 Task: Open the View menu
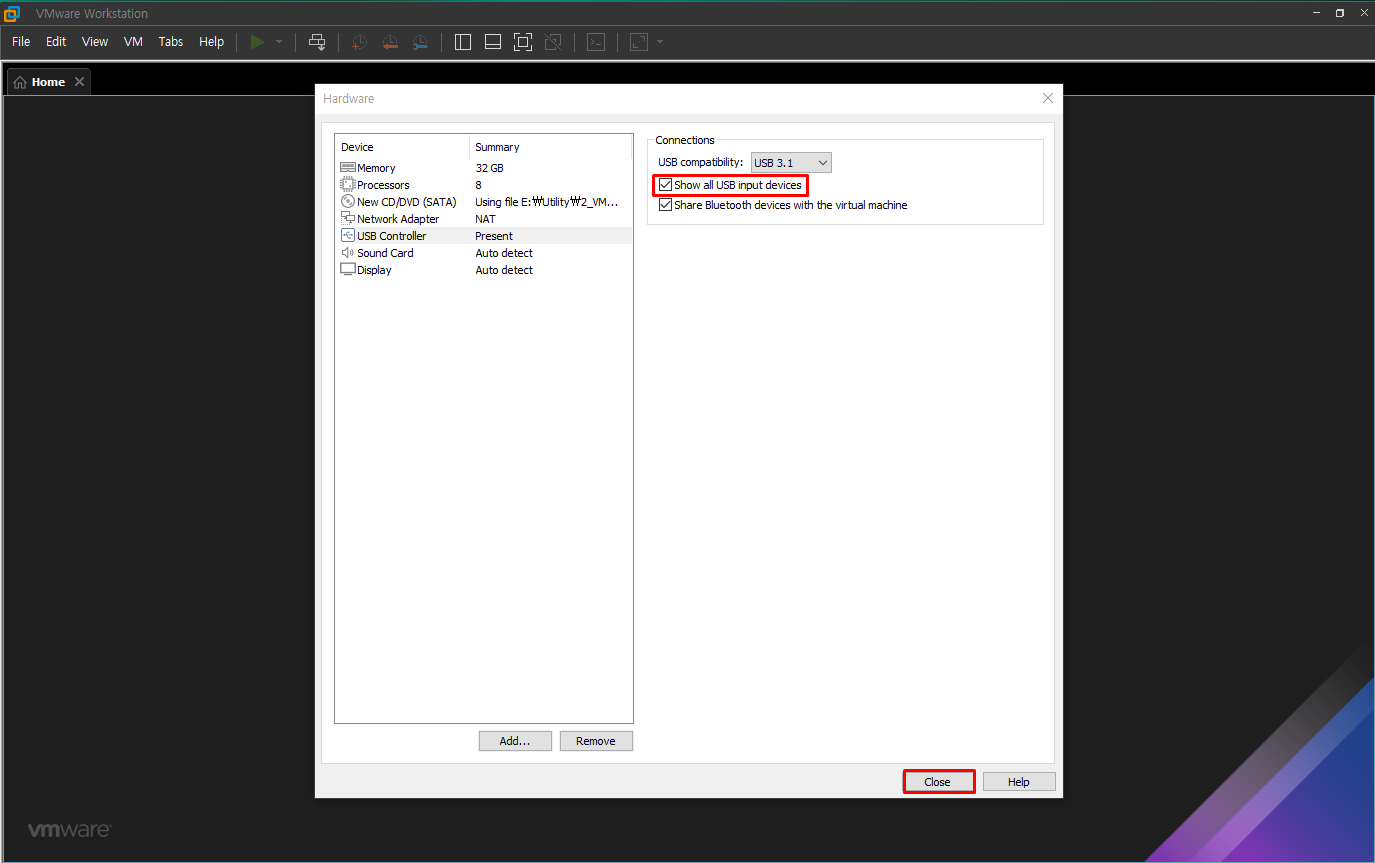(x=95, y=42)
